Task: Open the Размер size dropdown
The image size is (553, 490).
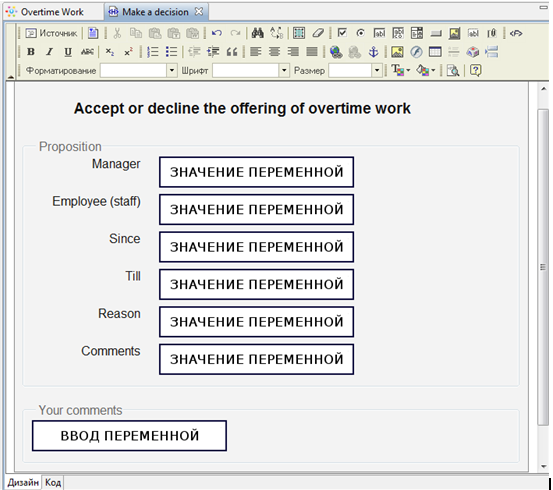Action: [377, 70]
